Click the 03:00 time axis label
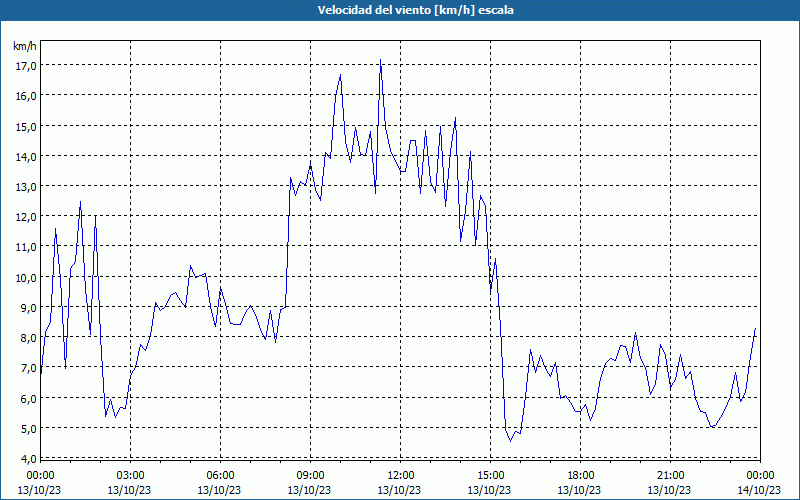Screen dimensions: 800x500 coord(130,476)
